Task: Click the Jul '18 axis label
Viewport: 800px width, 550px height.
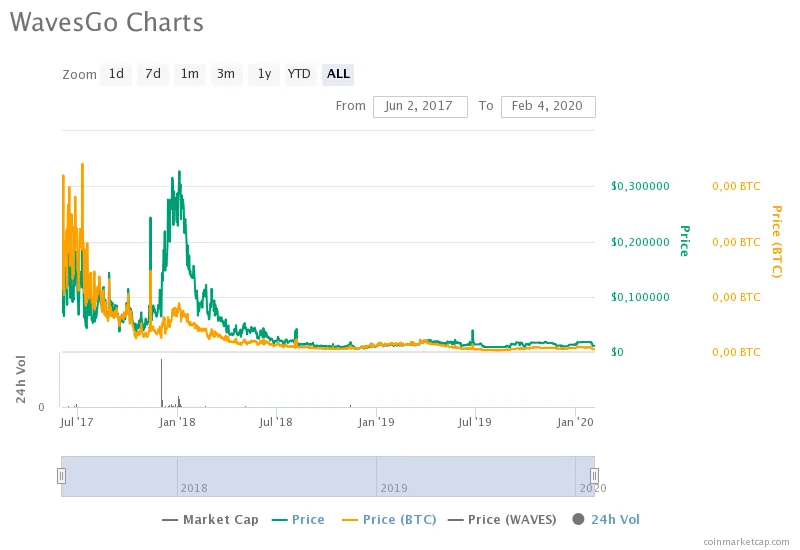Action: [276, 422]
